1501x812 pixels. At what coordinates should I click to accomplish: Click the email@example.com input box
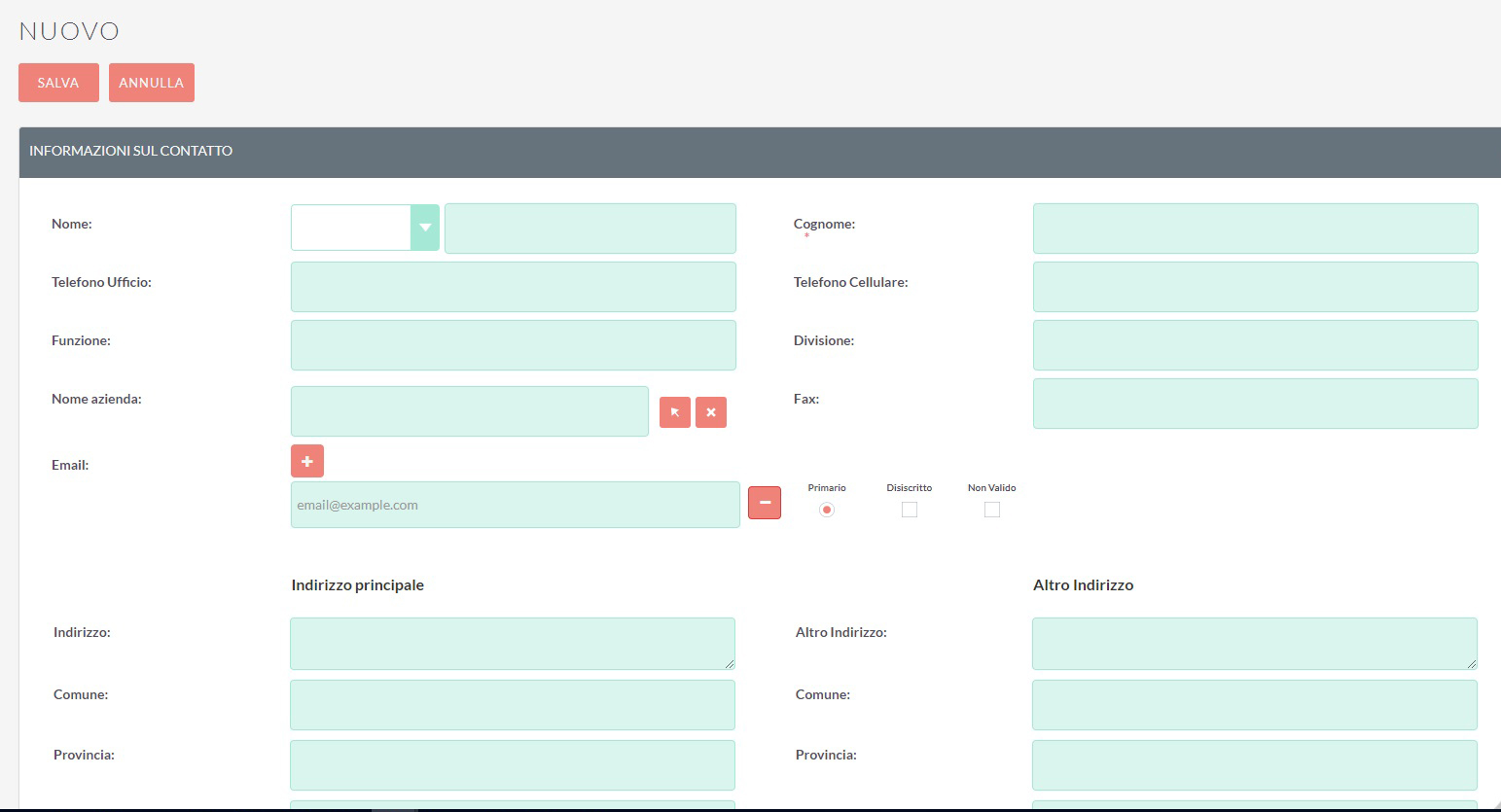[515, 505]
